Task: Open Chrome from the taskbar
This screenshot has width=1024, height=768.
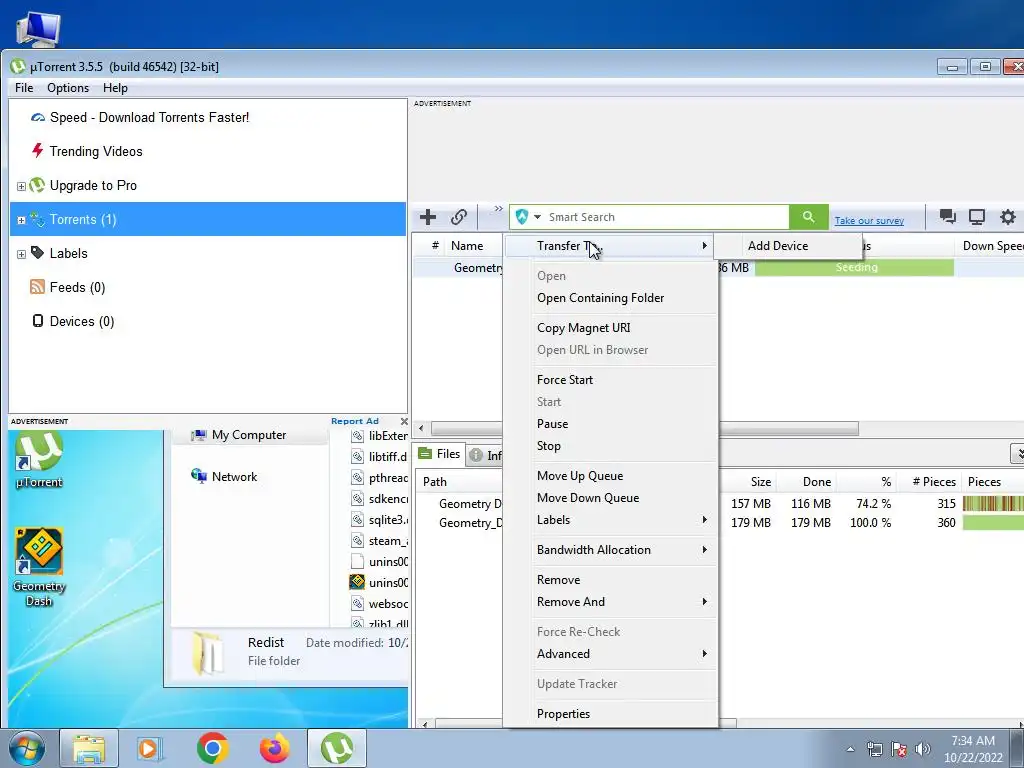Action: 212,748
